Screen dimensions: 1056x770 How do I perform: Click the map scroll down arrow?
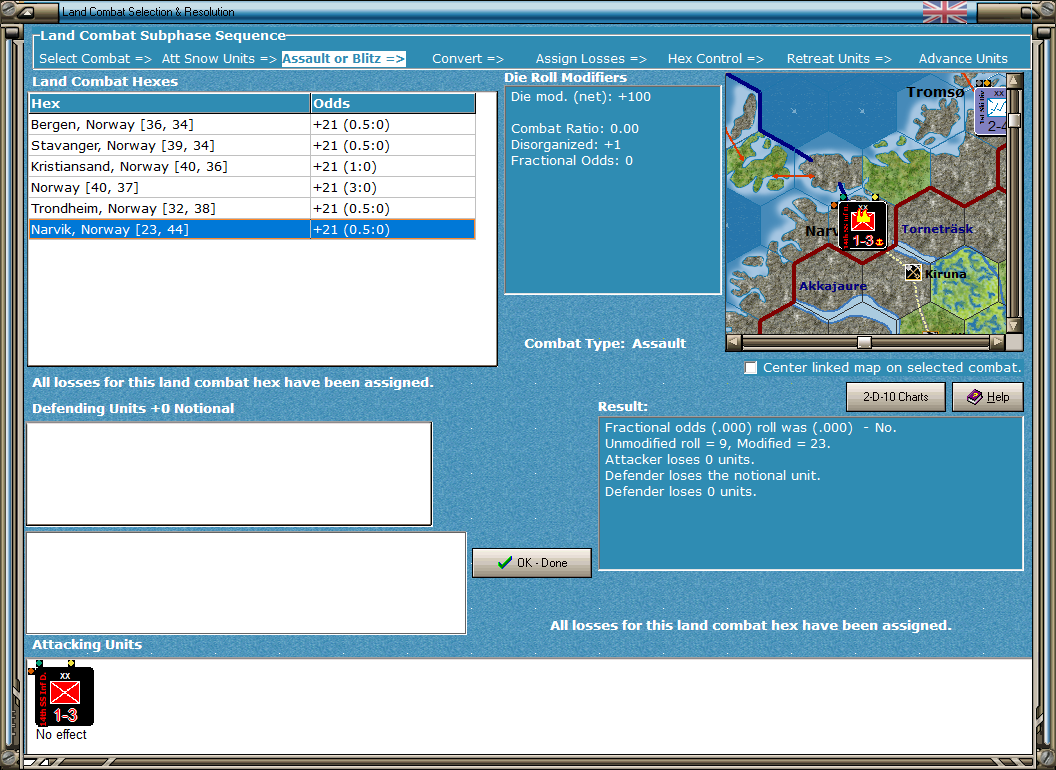1014,325
